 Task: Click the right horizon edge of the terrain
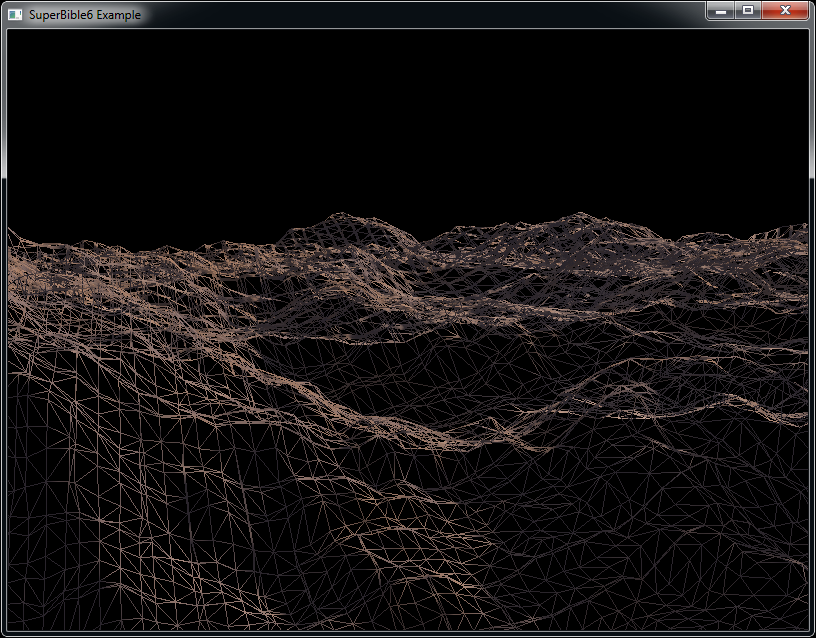pos(800,227)
